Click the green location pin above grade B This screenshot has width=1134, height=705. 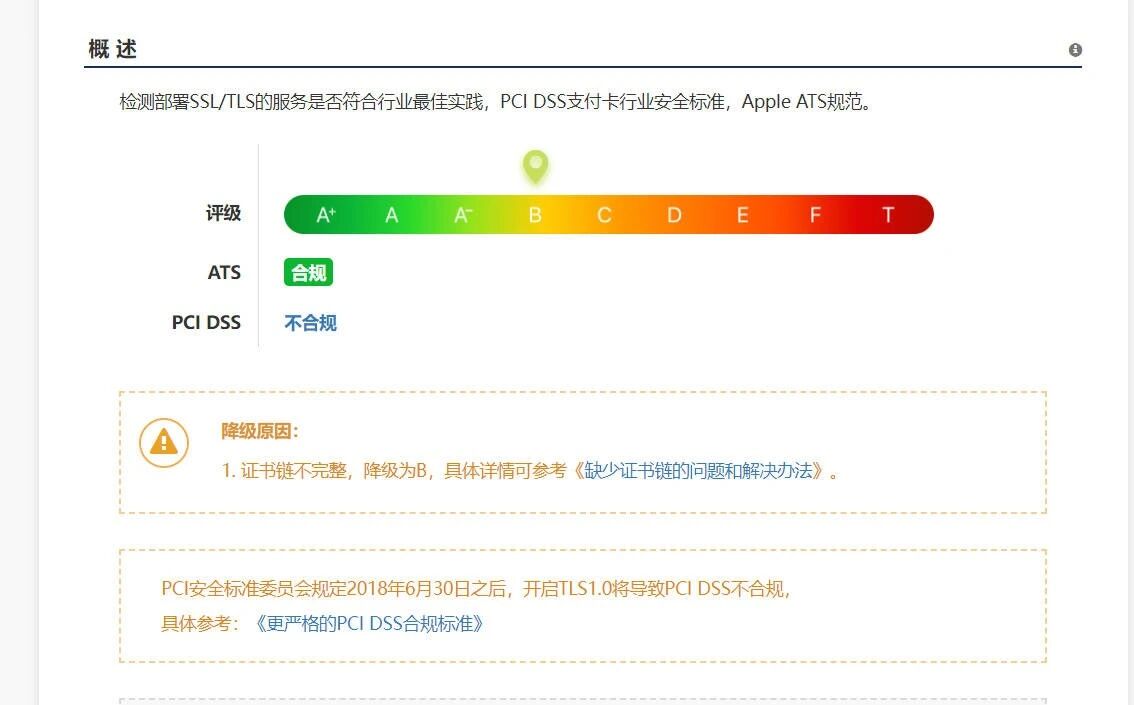(x=535, y=167)
